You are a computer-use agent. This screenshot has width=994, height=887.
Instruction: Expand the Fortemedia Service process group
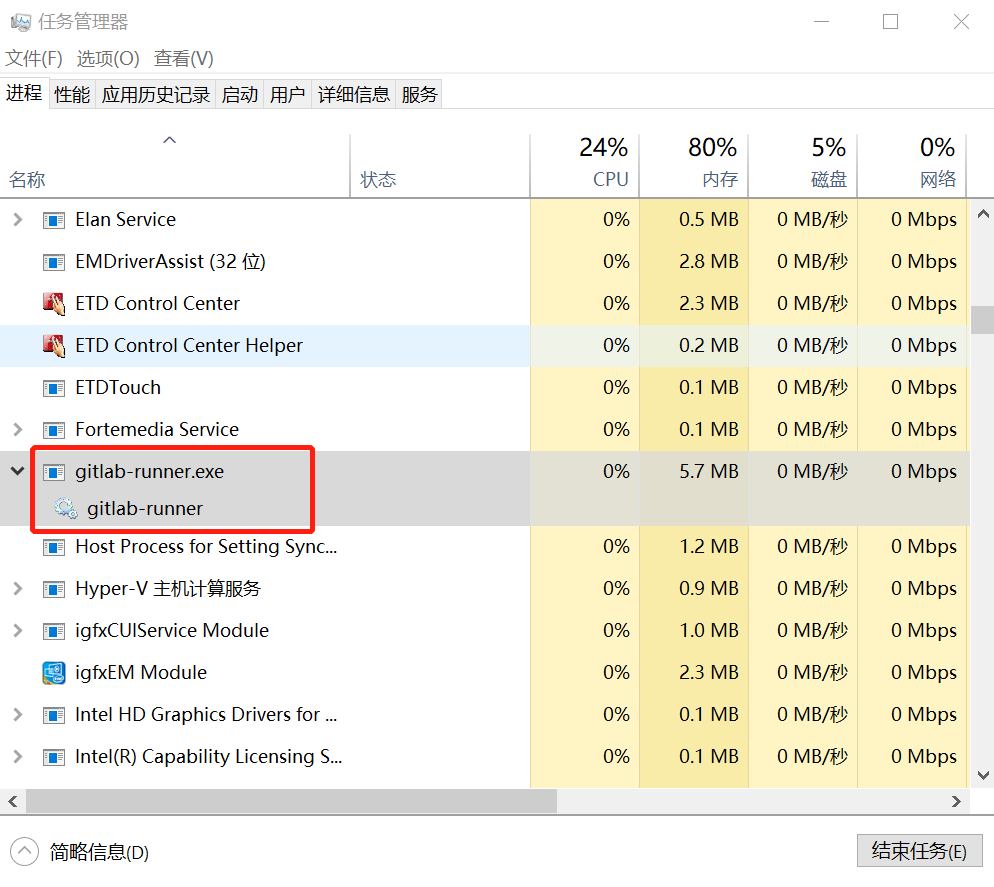[x=16, y=429]
